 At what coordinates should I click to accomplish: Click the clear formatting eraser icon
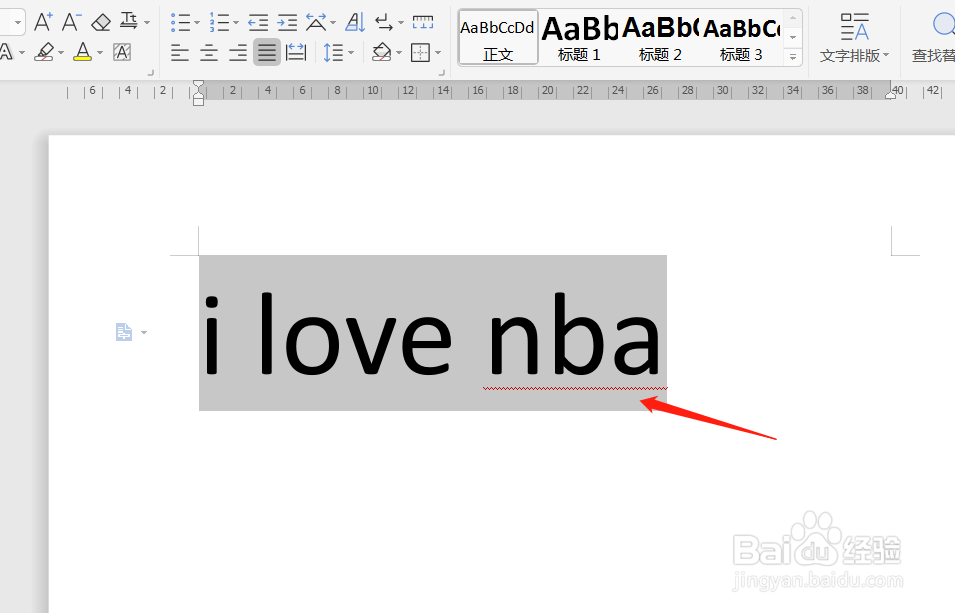point(100,23)
